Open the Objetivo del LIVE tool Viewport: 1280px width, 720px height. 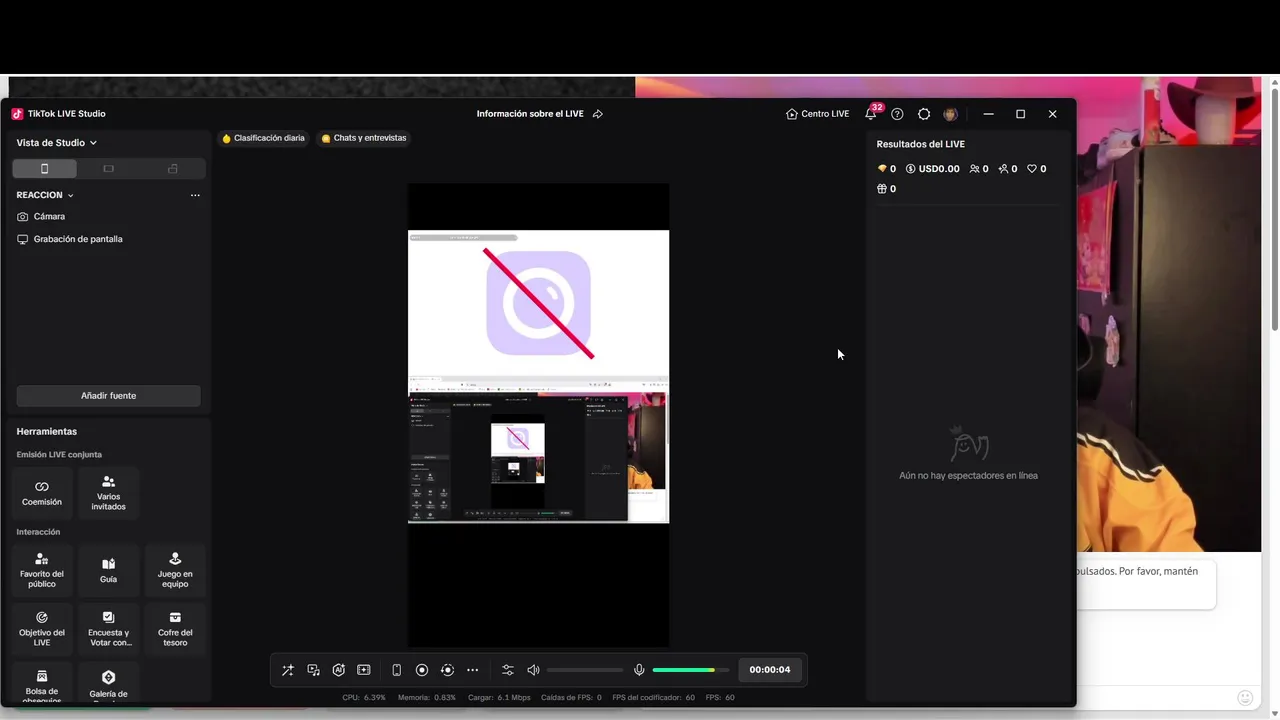click(42, 629)
